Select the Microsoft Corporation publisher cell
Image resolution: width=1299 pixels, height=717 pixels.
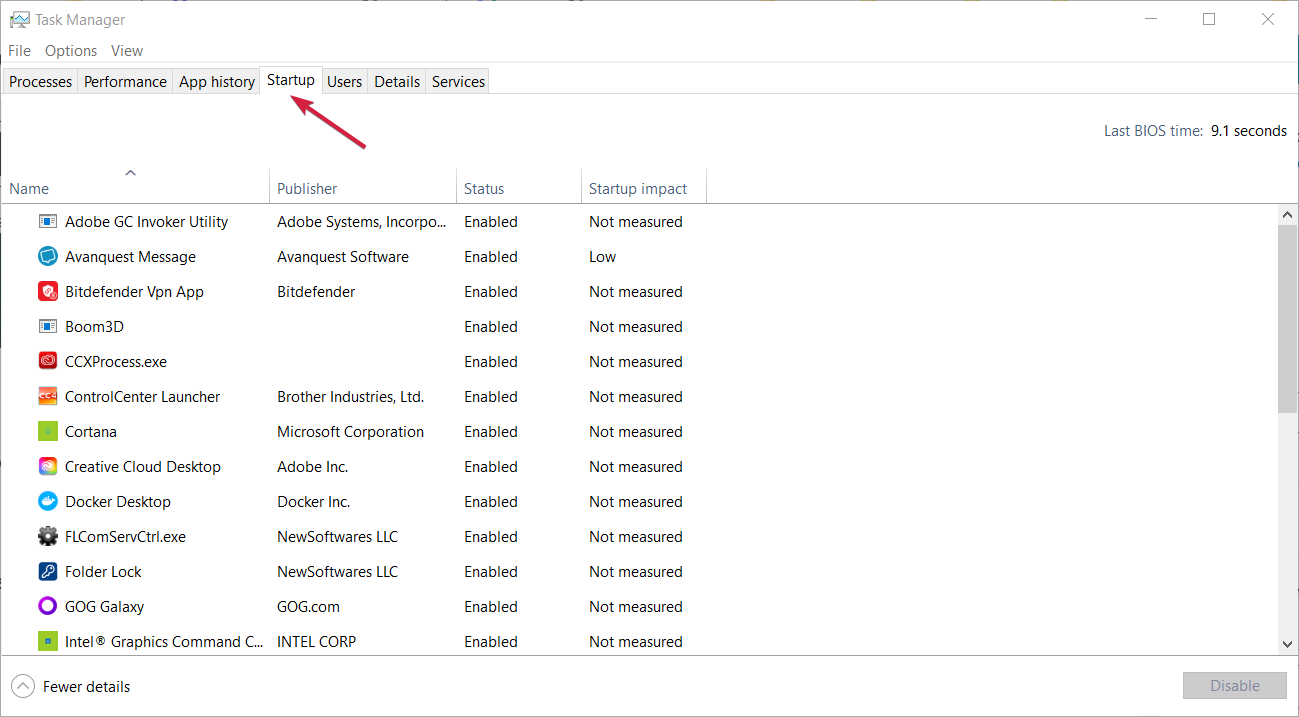click(351, 432)
